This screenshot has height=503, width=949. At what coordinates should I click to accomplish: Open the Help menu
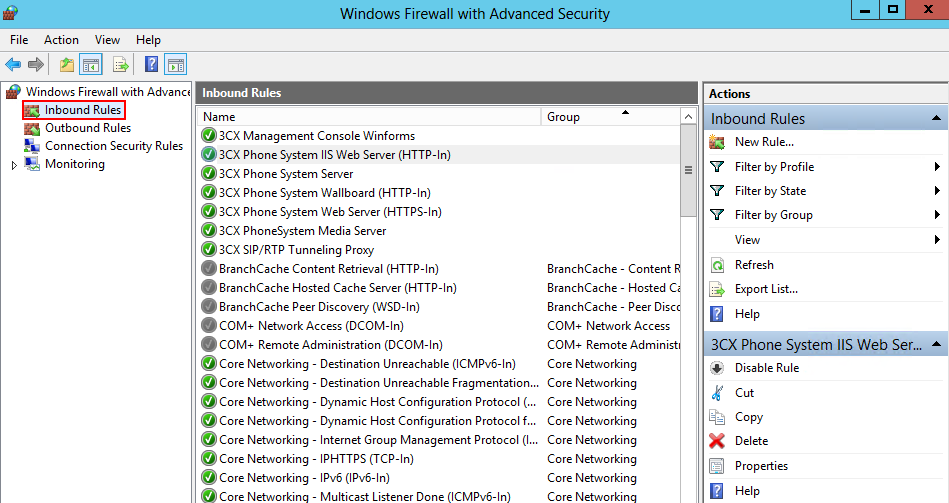coord(148,40)
